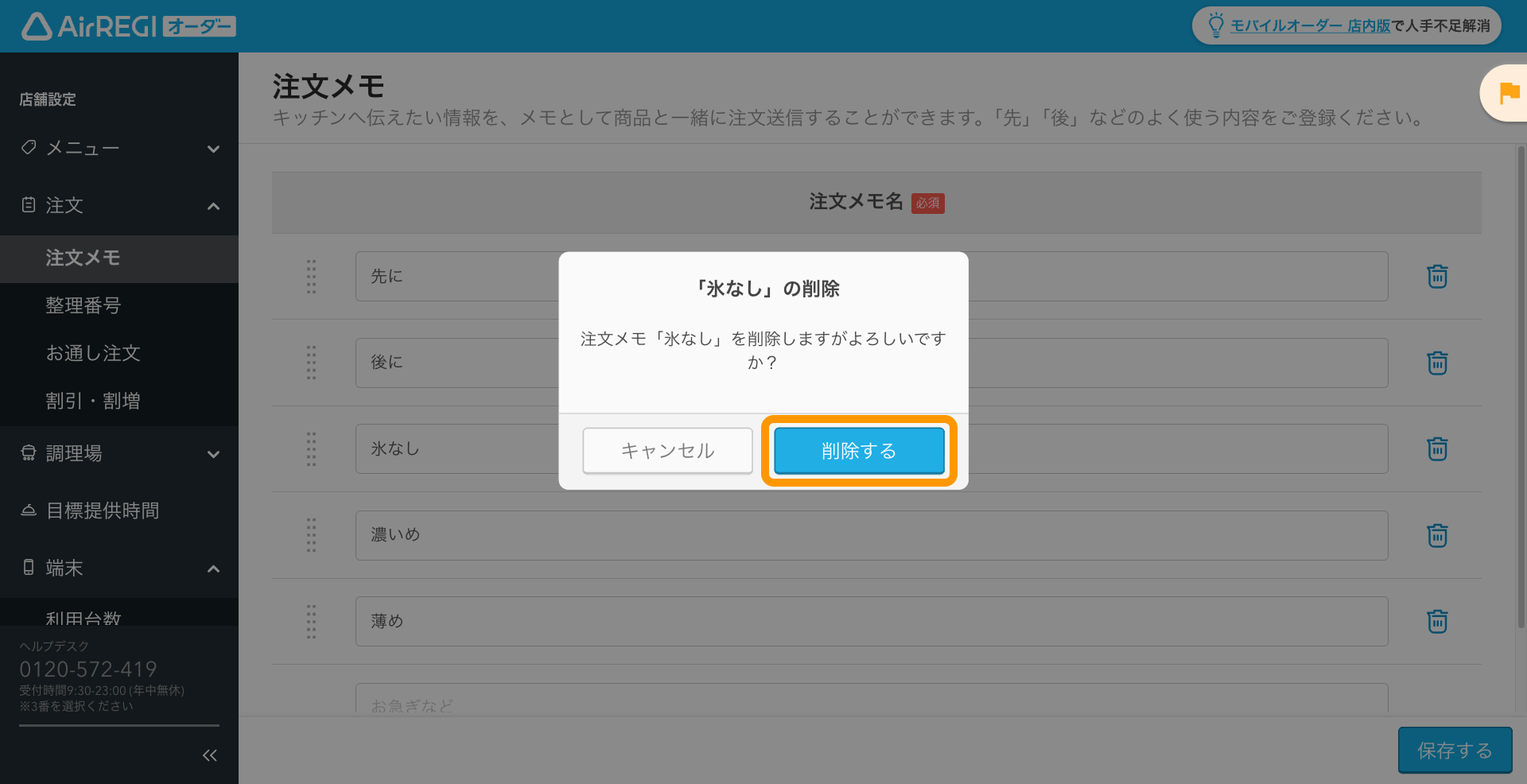The width and height of the screenshot is (1527, 784).
Task: Select 注文メモ in sidebar
Action: coord(119,258)
